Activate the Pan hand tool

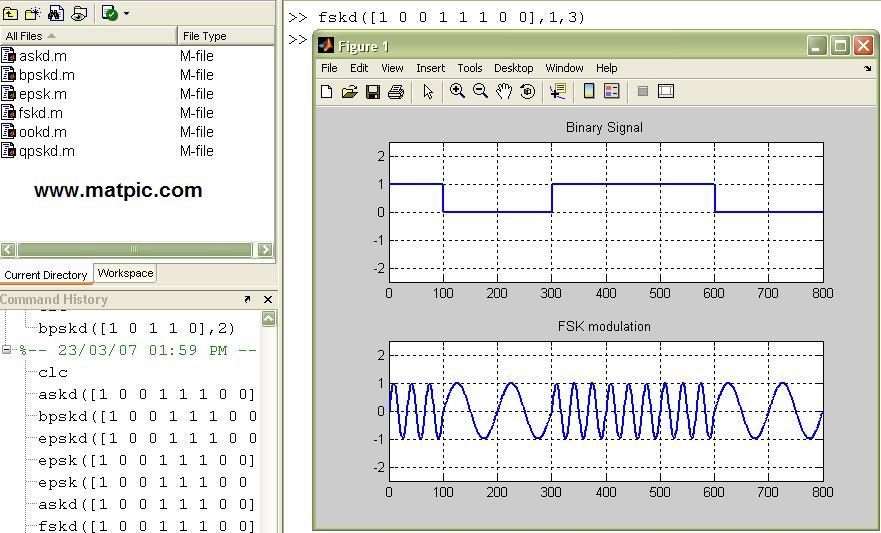pos(504,91)
